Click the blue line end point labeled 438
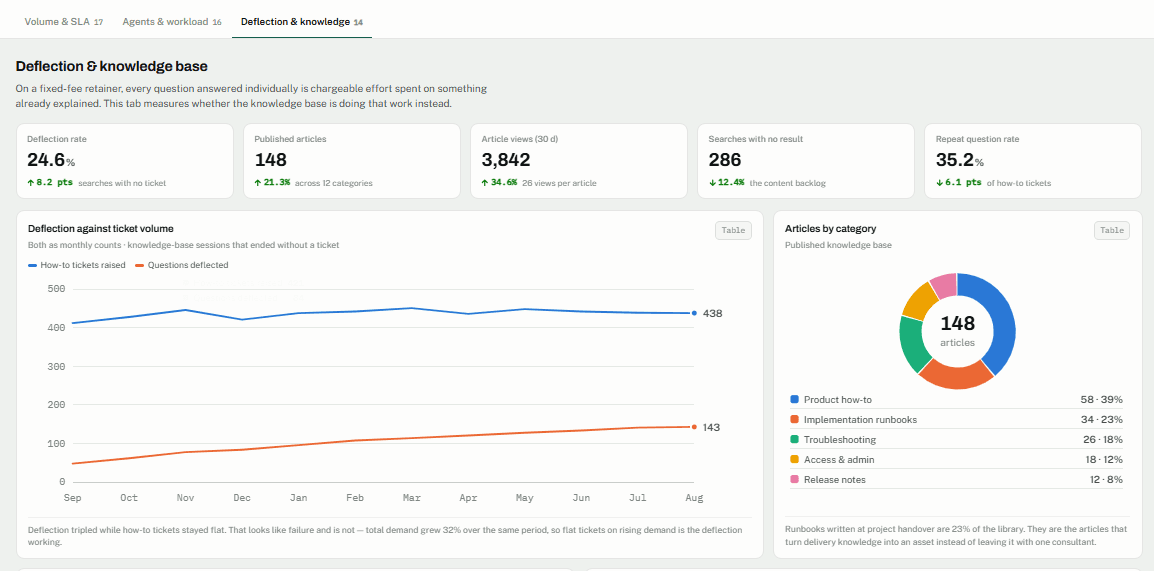 click(694, 313)
